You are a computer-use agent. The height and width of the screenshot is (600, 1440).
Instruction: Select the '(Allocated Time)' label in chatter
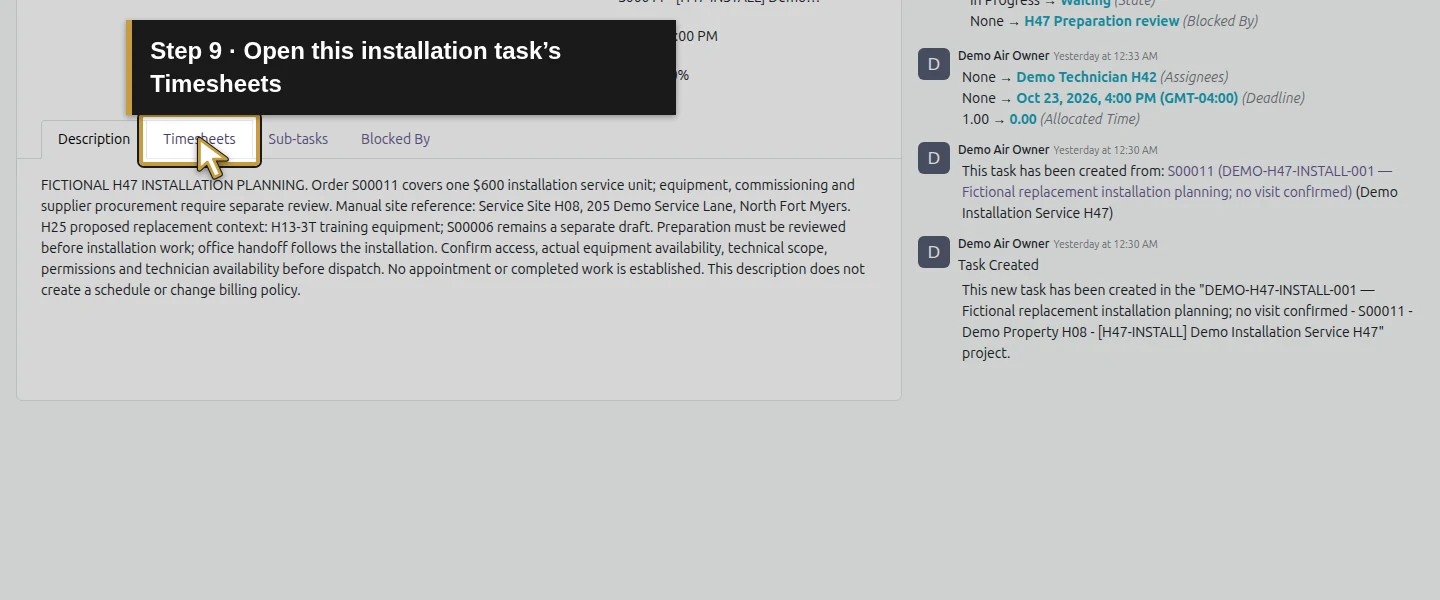(1089, 119)
